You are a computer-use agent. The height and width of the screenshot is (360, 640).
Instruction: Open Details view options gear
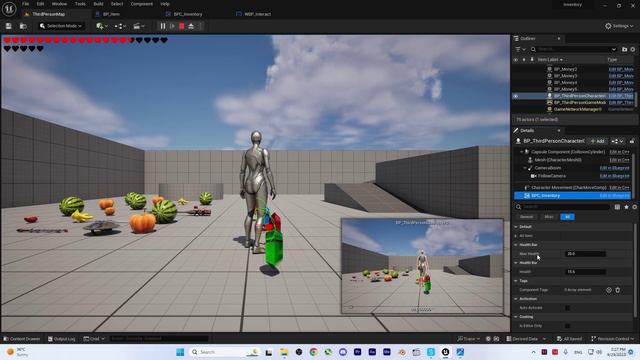click(634, 207)
